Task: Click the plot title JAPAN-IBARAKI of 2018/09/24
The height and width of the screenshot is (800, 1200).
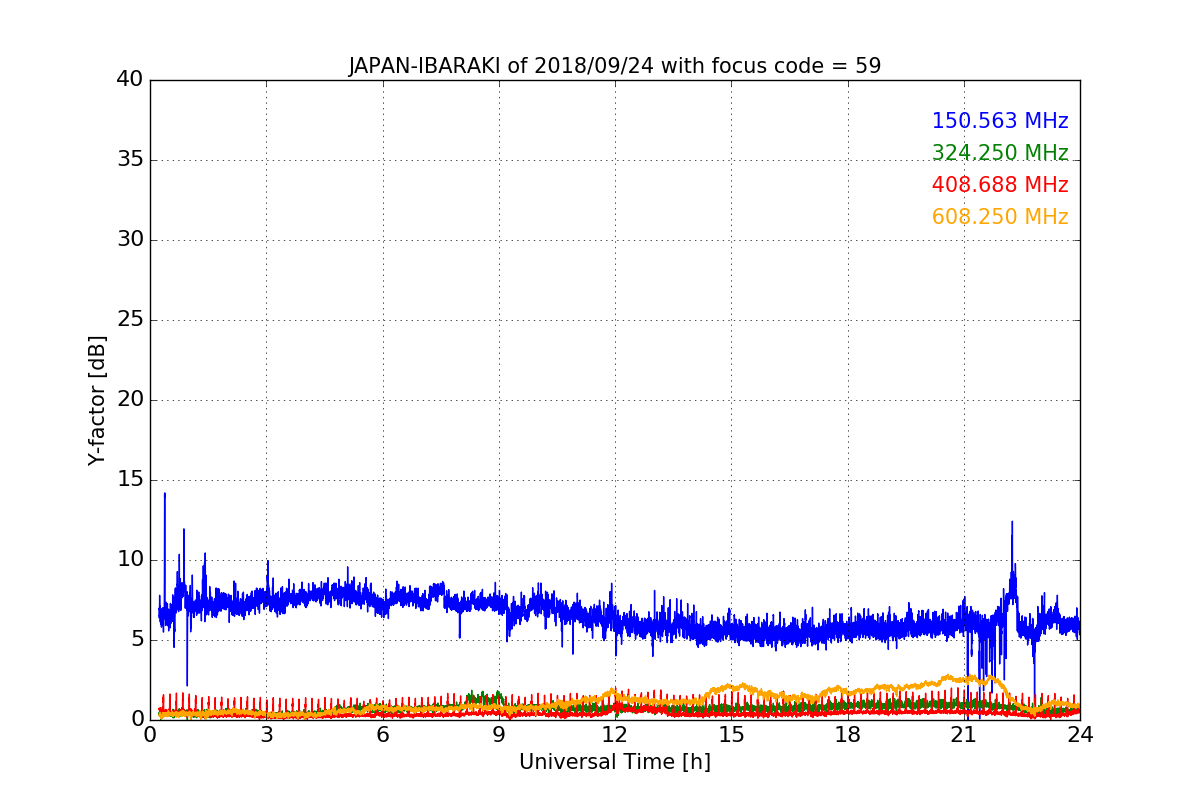Action: (x=615, y=66)
